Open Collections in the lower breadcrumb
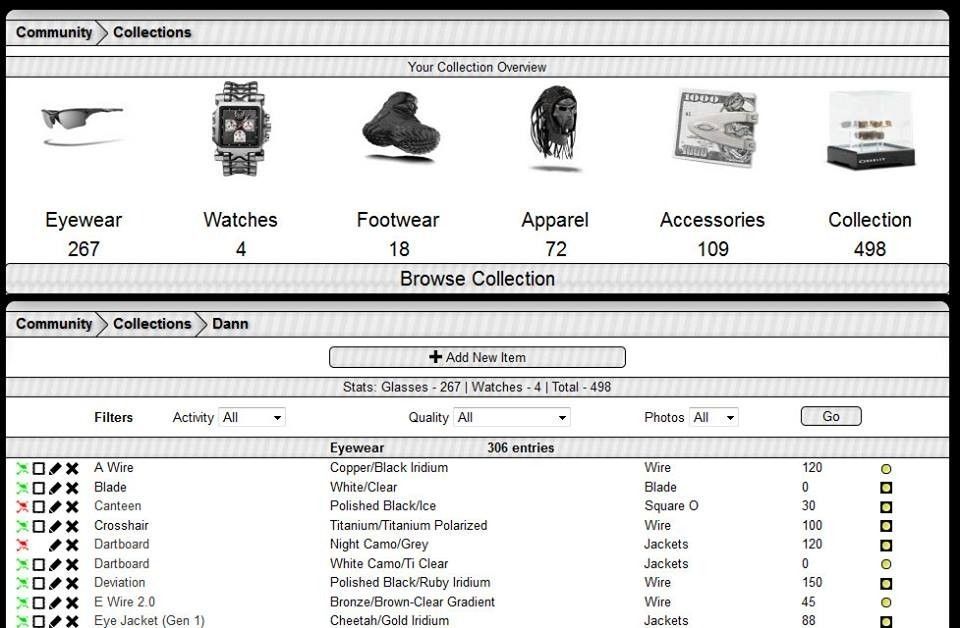Screen dimensions: 960x628 (152, 324)
